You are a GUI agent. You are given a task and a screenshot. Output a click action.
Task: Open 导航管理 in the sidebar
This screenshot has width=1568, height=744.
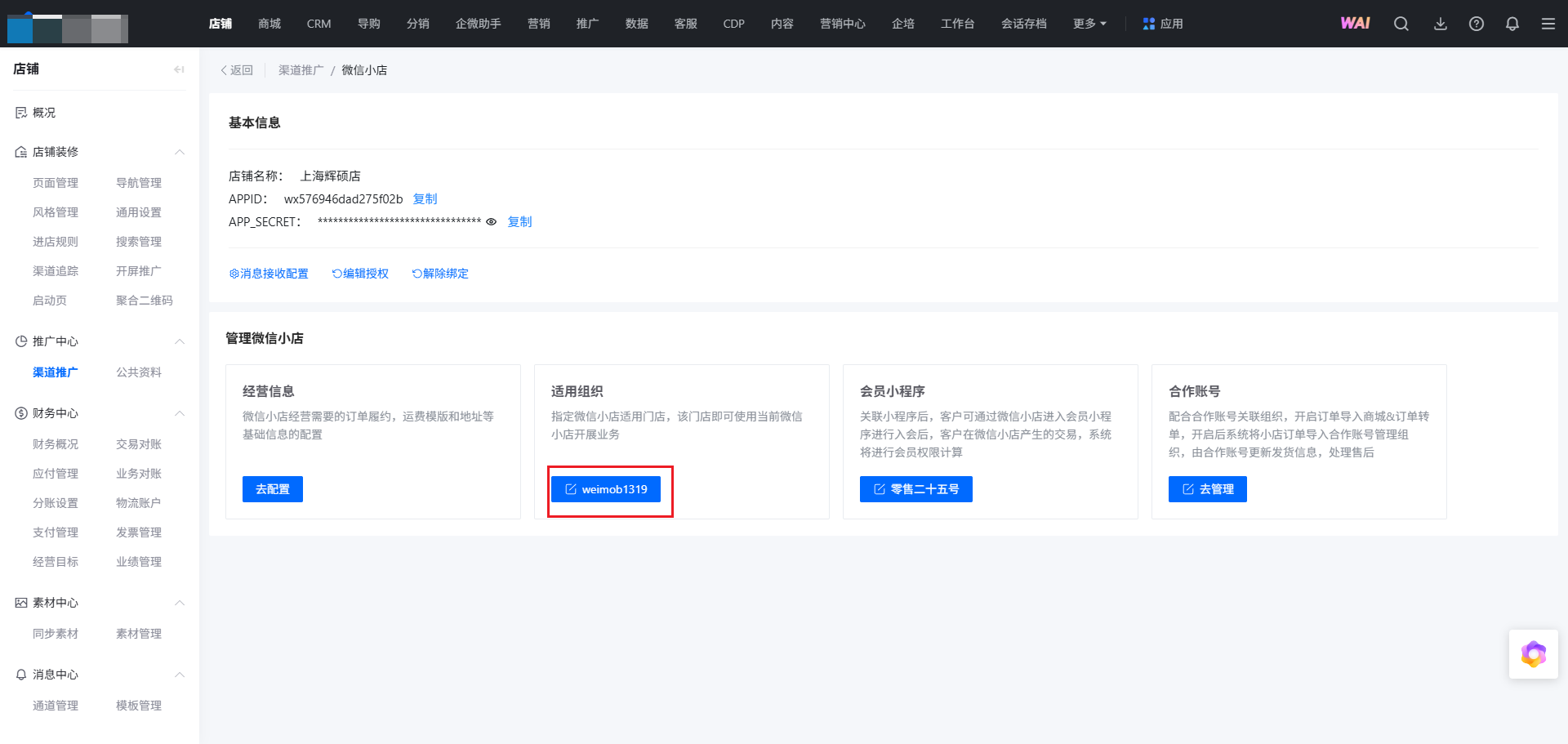click(x=139, y=183)
